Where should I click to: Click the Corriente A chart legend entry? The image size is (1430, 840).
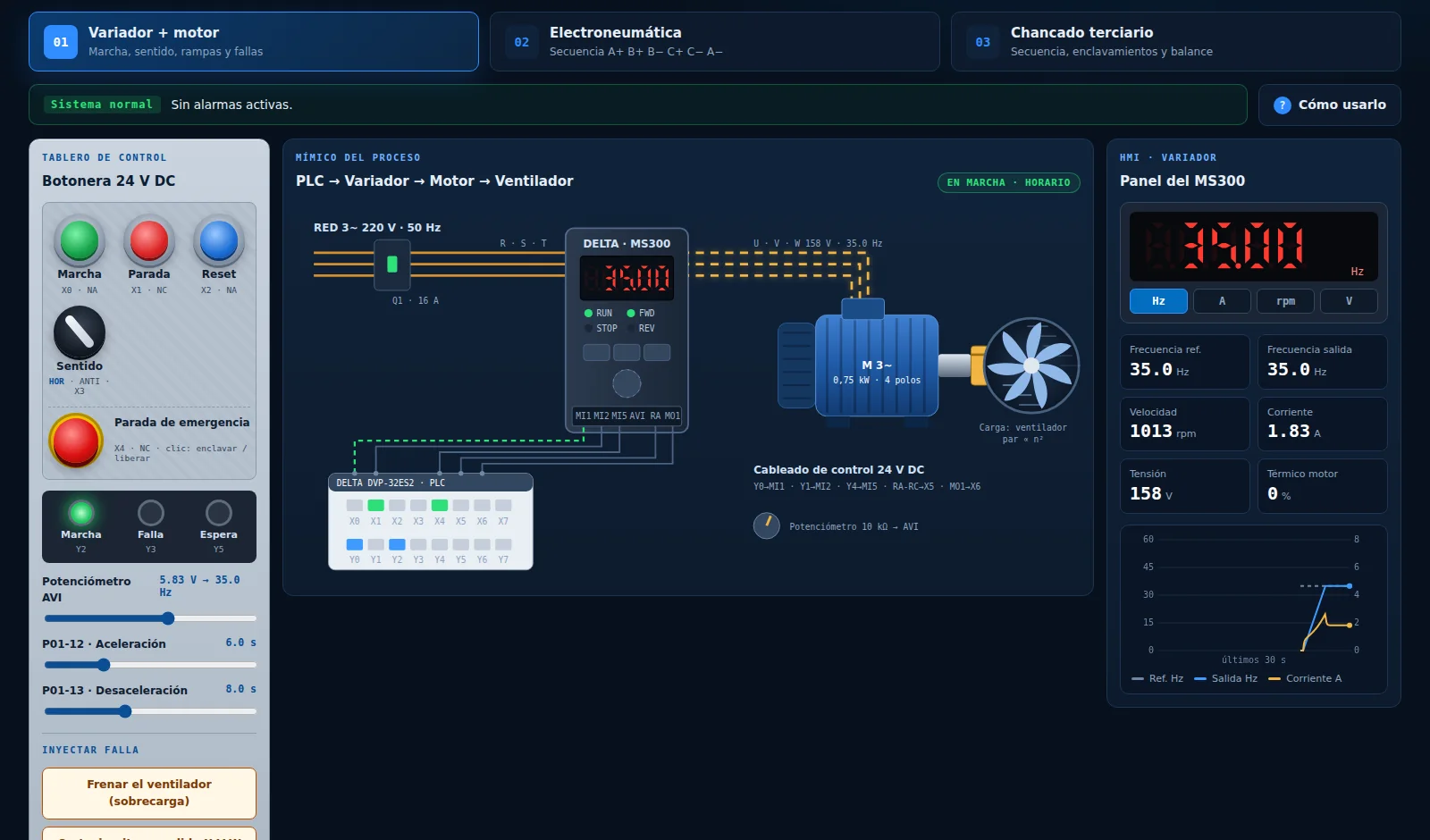pos(1306,678)
